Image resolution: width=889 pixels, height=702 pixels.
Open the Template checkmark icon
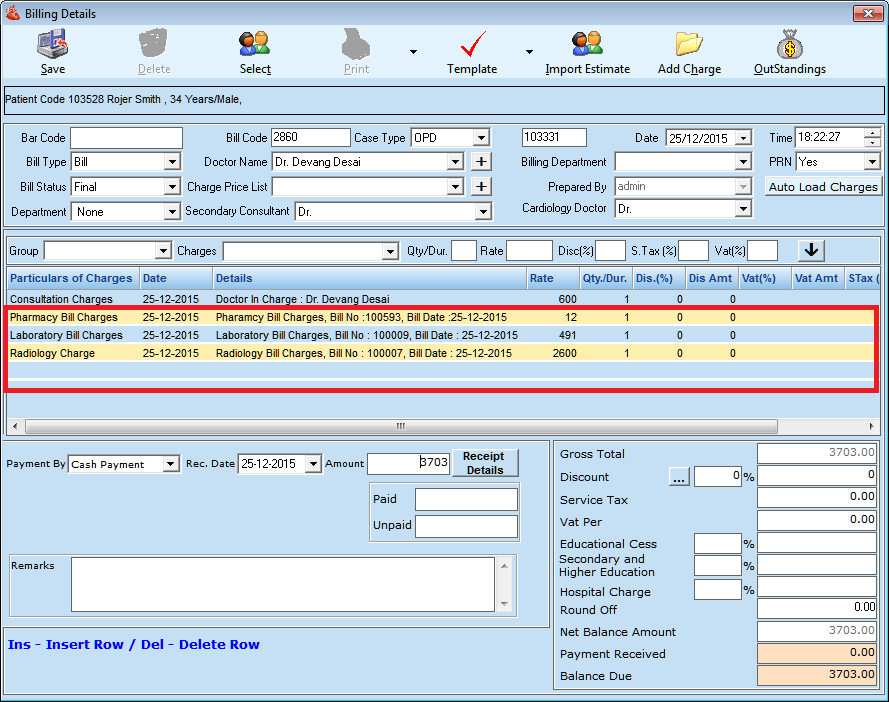click(x=472, y=45)
